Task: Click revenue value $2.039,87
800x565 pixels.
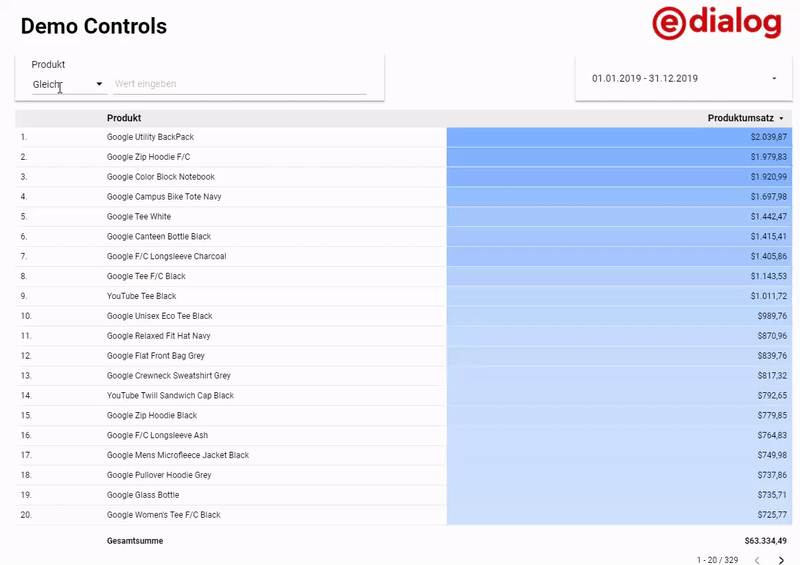Action: click(x=768, y=137)
